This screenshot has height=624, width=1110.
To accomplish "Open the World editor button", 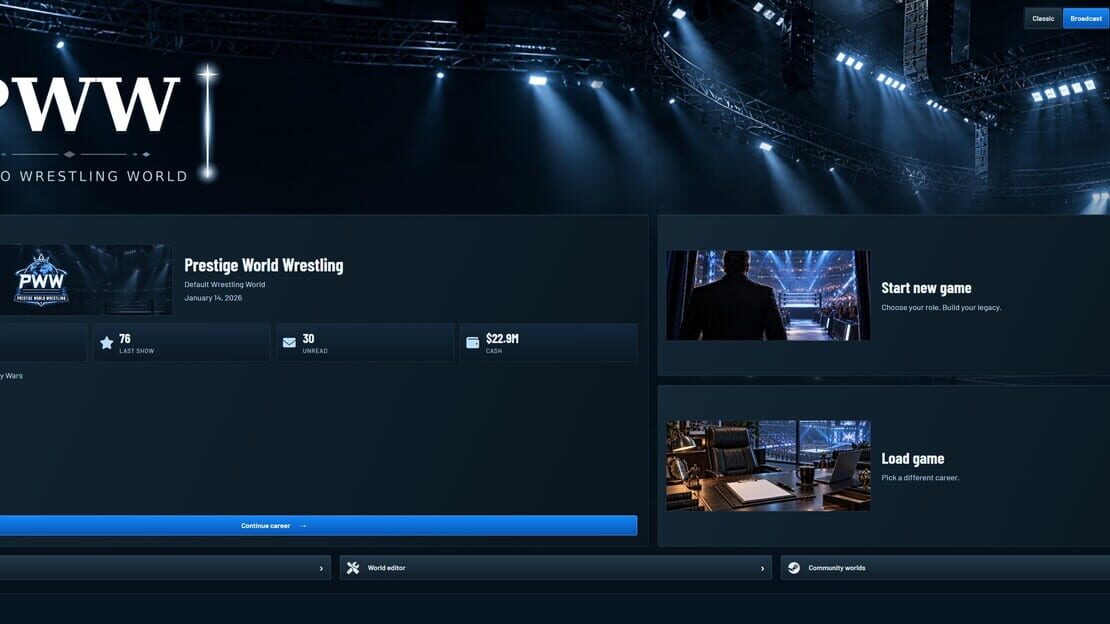I will [556, 568].
